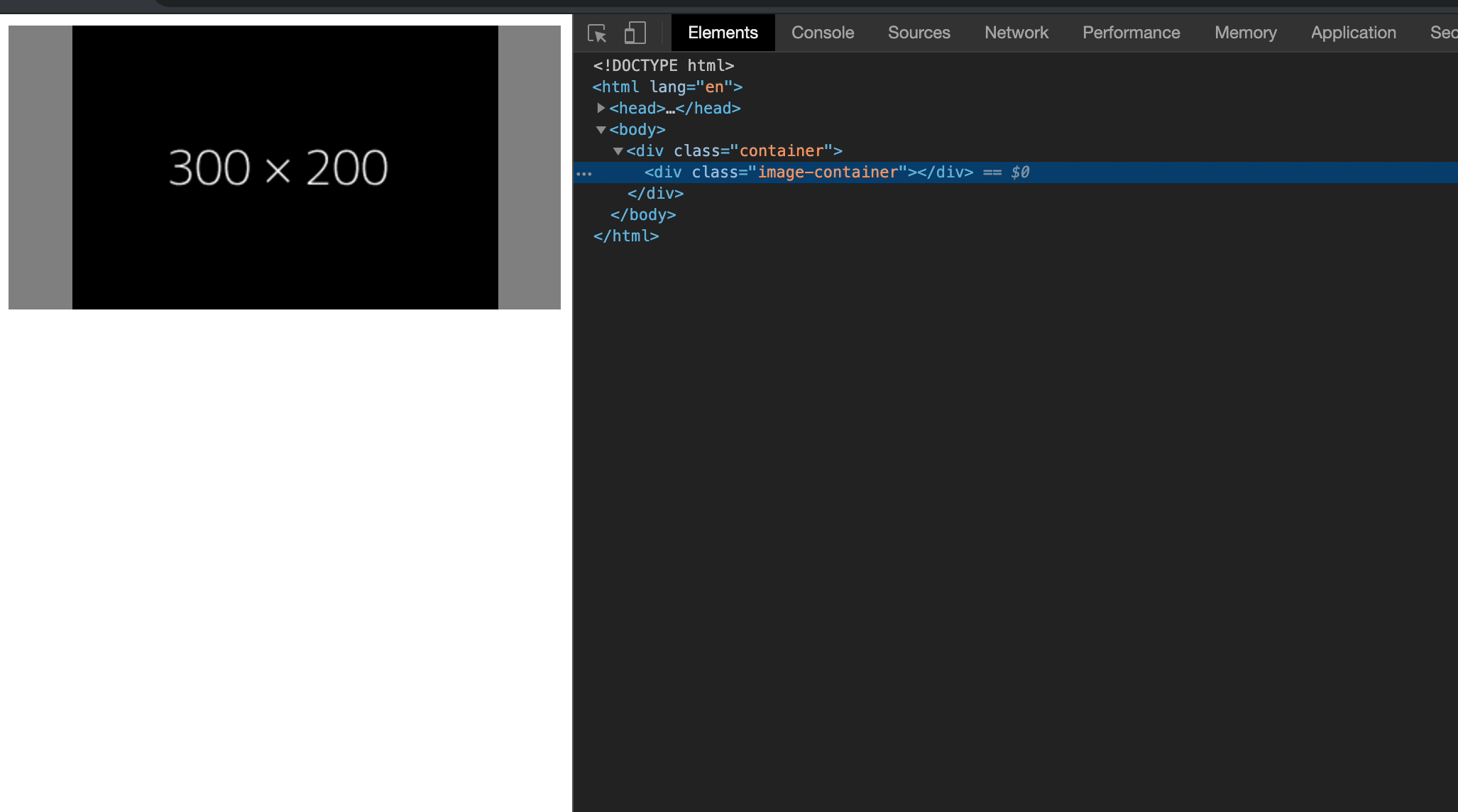Select the closing body tag line

[x=642, y=214]
